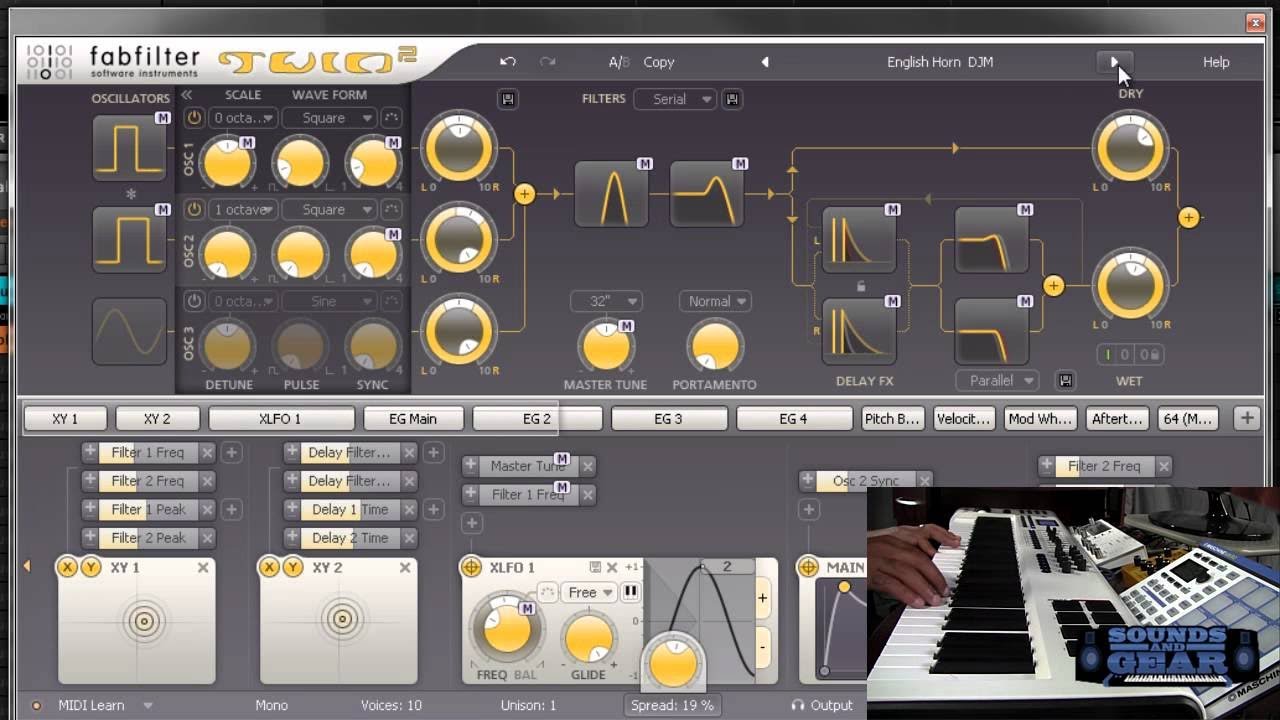The width and height of the screenshot is (1280, 720).
Task: Click filter section save preset icon
Action: click(732, 99)
